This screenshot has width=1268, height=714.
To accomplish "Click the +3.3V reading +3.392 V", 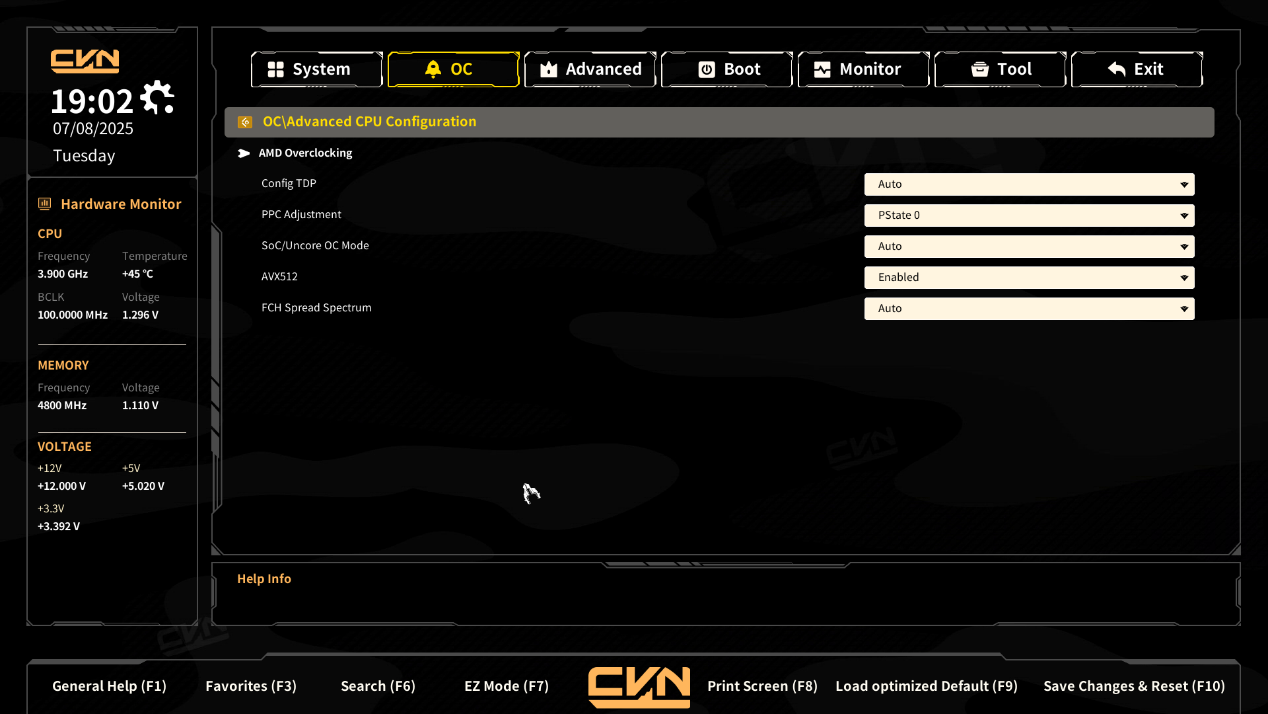I will pyautogui.click(x=59, y=527).
